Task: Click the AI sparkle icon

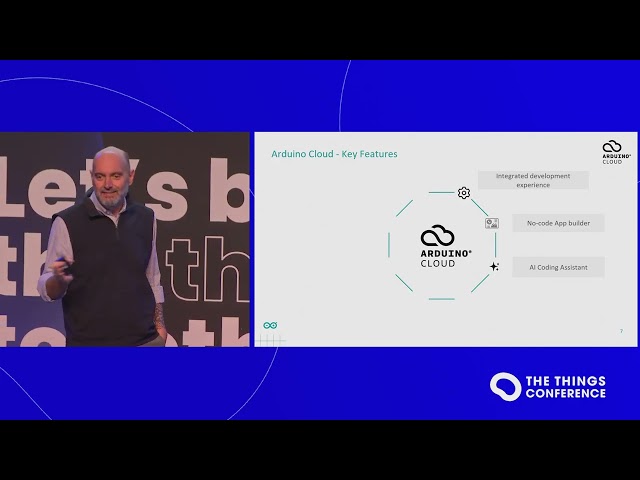Action: (494, 267)
